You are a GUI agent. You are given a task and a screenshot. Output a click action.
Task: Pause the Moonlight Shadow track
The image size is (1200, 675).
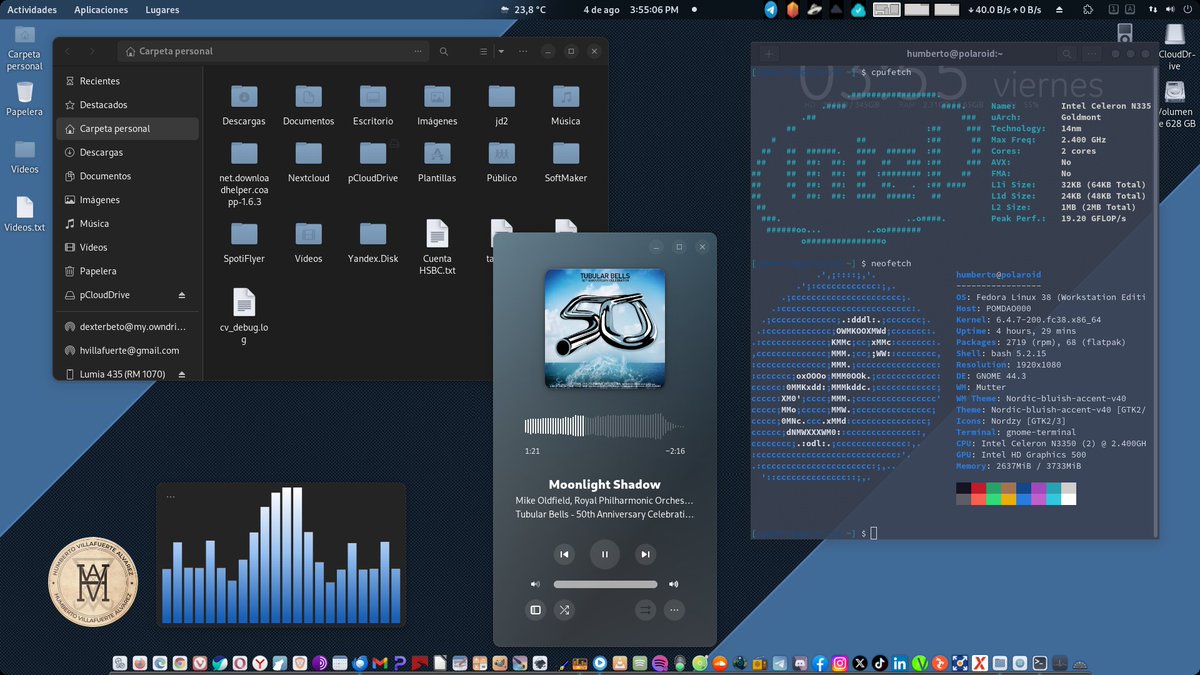tap(605, 554)
